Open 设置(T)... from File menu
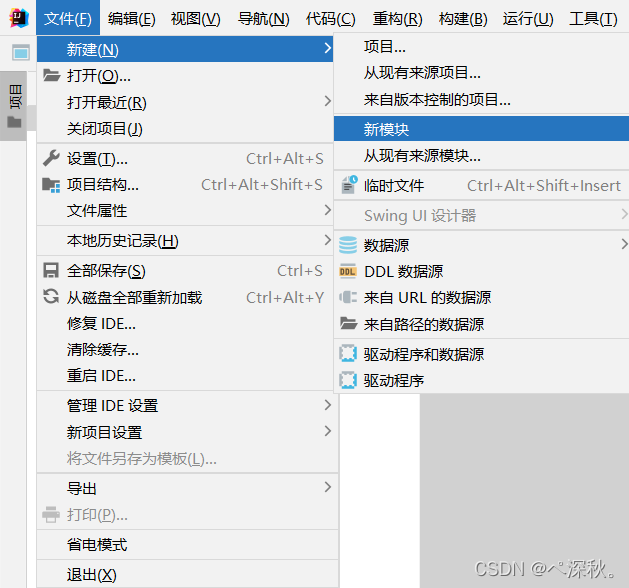This screenshot has width=629, height=588. pyautogui.click(x=185, y=159)
